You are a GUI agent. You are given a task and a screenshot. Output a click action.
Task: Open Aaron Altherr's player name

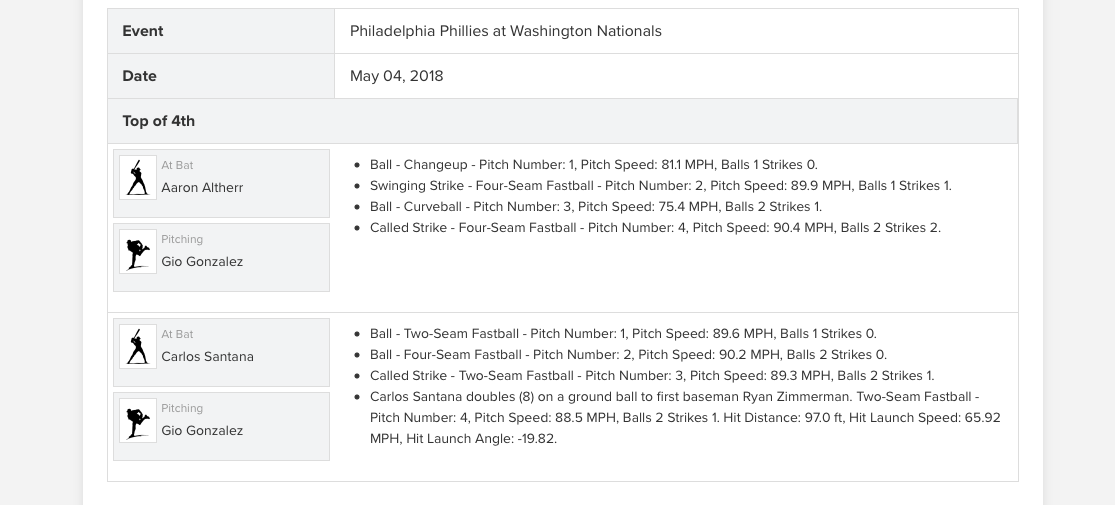coord(202,187)
